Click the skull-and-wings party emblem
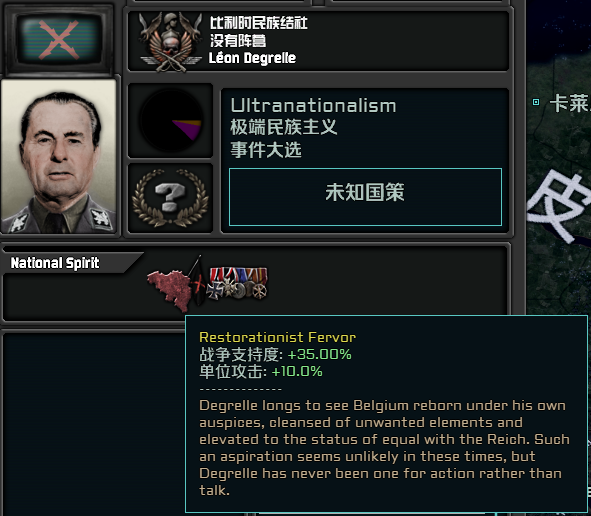 pyautogui.click(x=170, y=41)
